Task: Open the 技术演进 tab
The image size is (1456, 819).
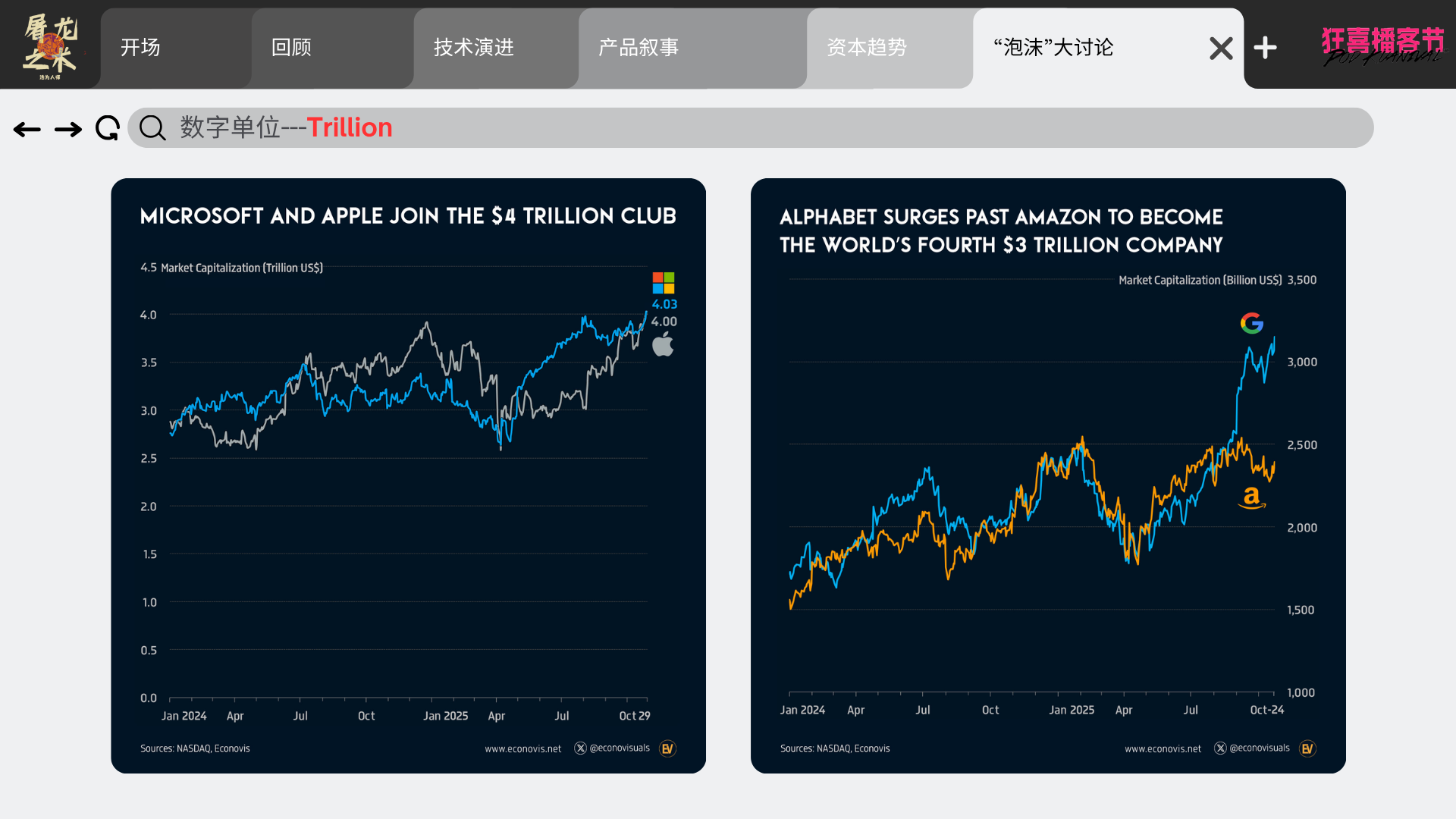Action: 474,48
